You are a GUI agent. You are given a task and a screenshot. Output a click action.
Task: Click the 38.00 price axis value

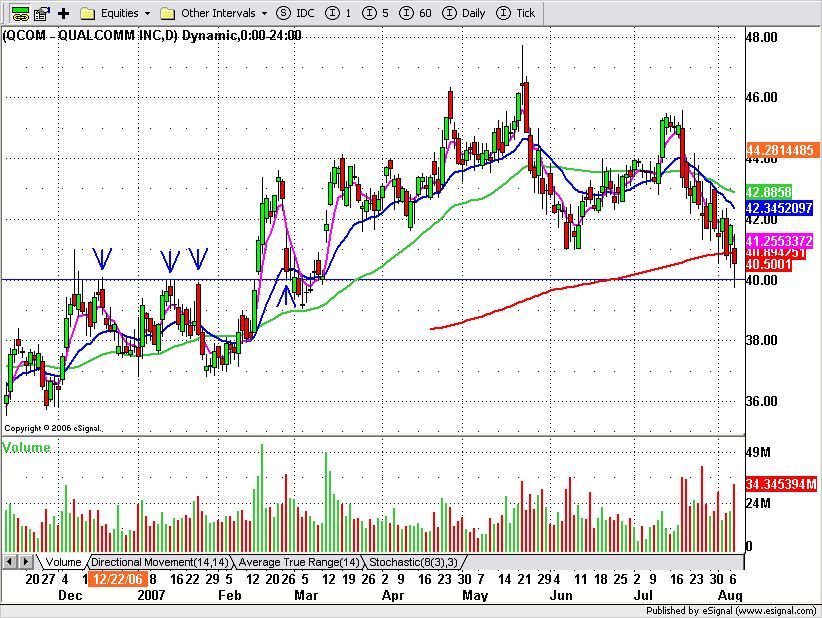[x=762, y=340]
